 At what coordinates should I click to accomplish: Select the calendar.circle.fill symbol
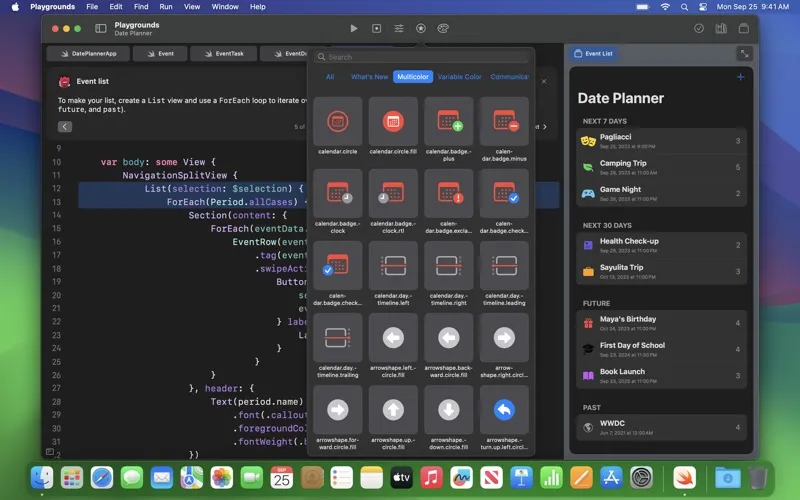coord(393,121)
